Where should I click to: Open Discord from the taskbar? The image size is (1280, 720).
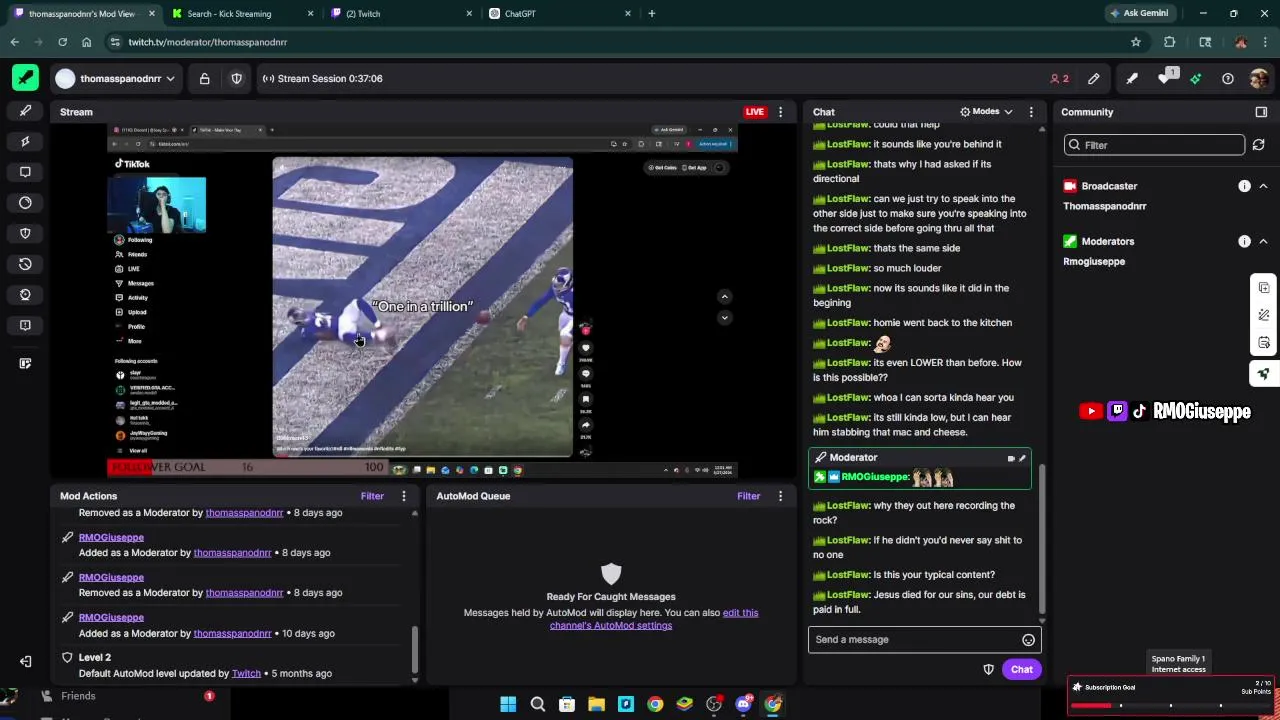tap(743, 704)
